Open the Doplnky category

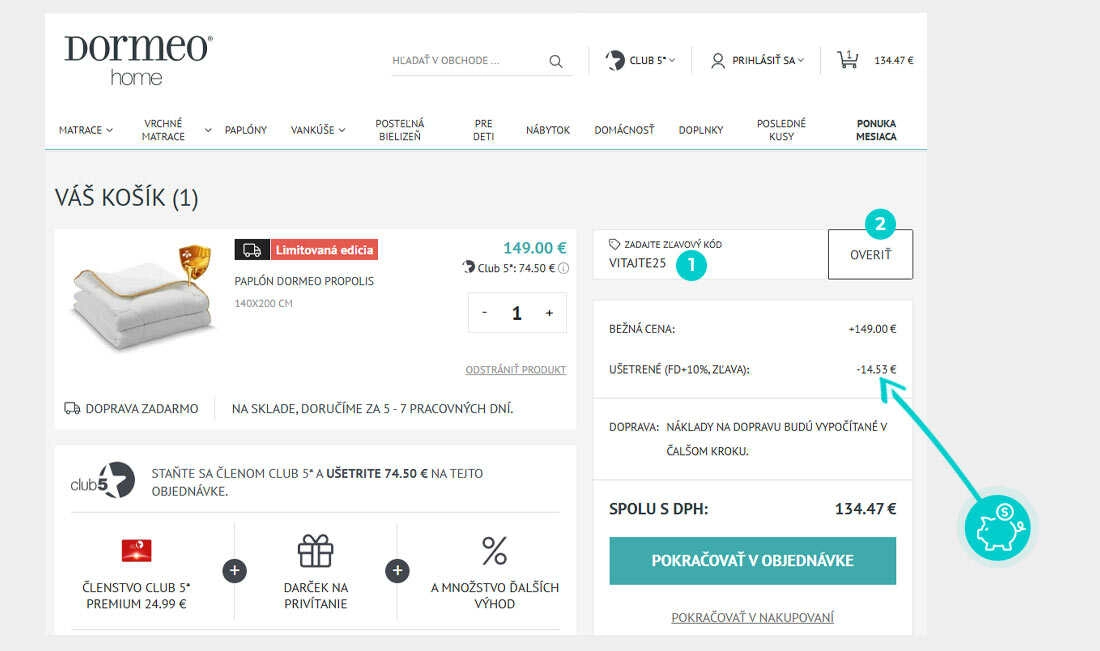click(701, 130)
